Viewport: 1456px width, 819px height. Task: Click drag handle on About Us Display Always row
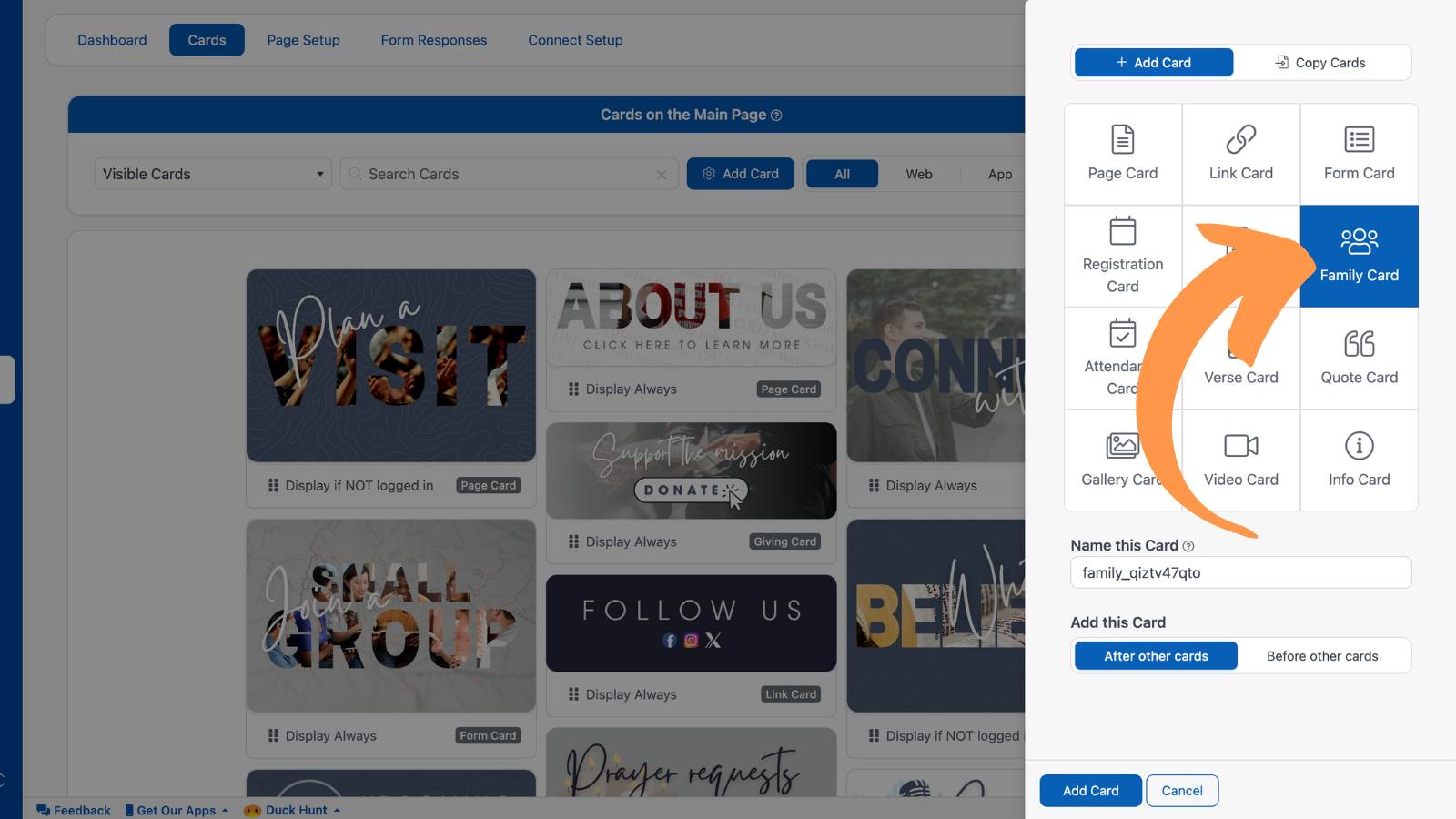[573, 389]
